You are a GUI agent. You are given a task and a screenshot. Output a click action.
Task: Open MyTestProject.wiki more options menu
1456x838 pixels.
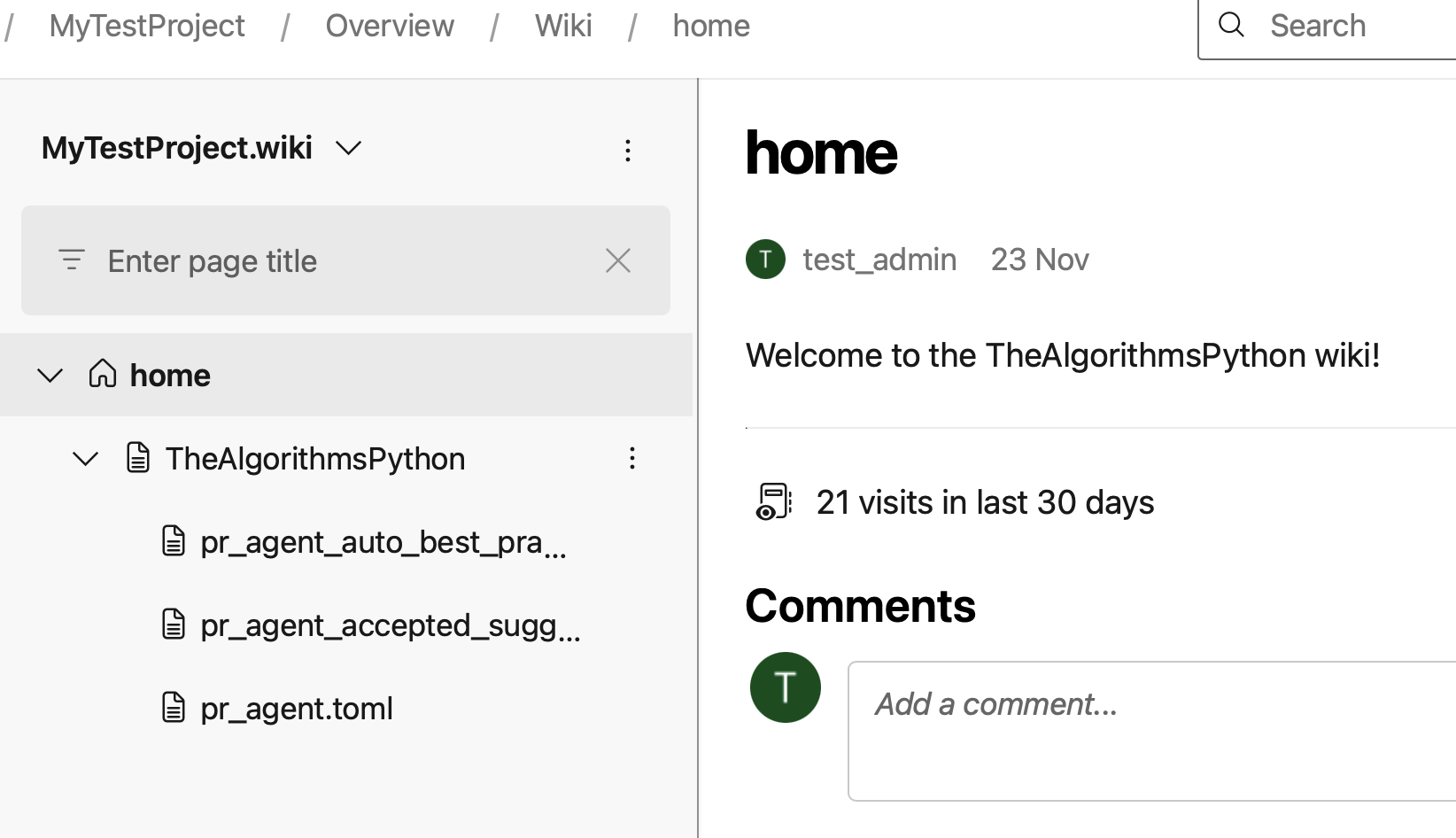click(628, 150)
